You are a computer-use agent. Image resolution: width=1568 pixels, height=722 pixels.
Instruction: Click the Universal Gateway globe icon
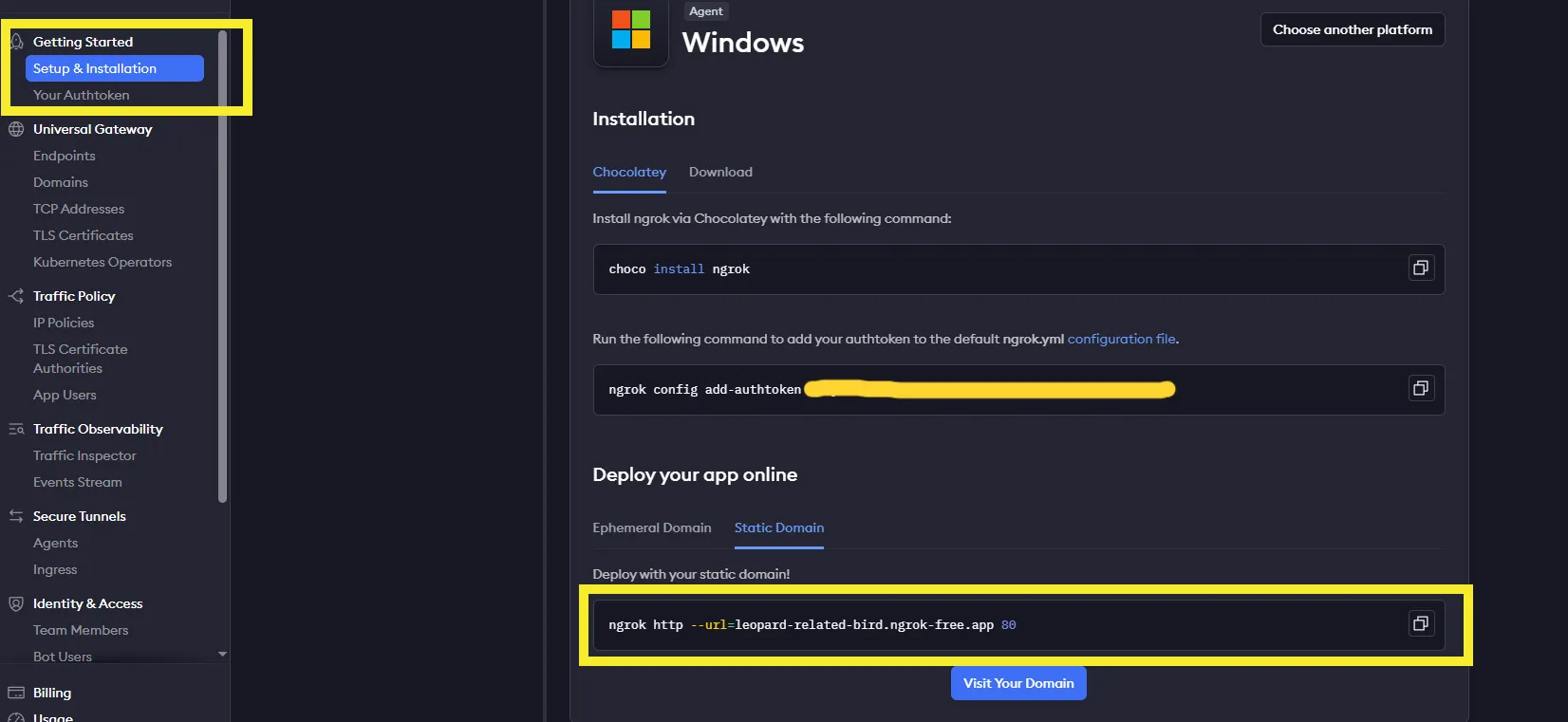(16, 129)
